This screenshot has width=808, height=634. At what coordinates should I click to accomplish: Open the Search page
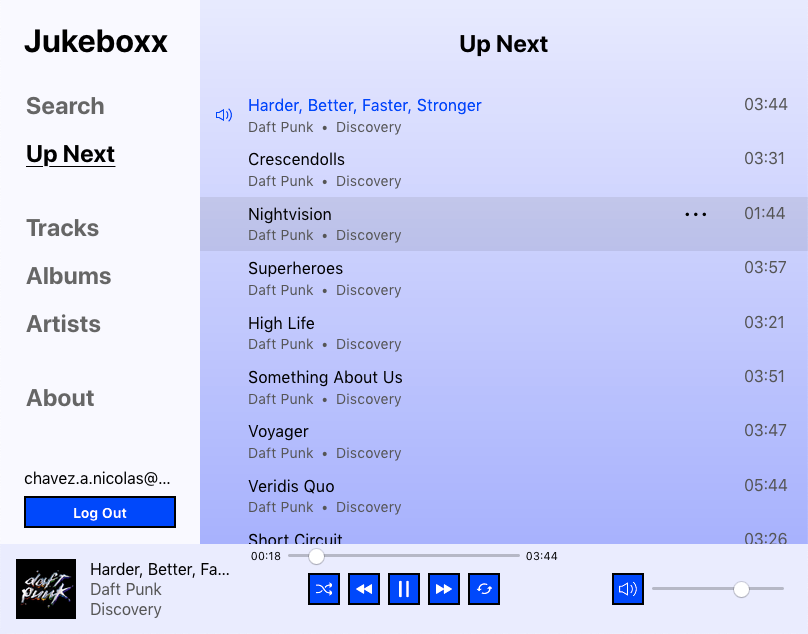click(x=65, y=106)
